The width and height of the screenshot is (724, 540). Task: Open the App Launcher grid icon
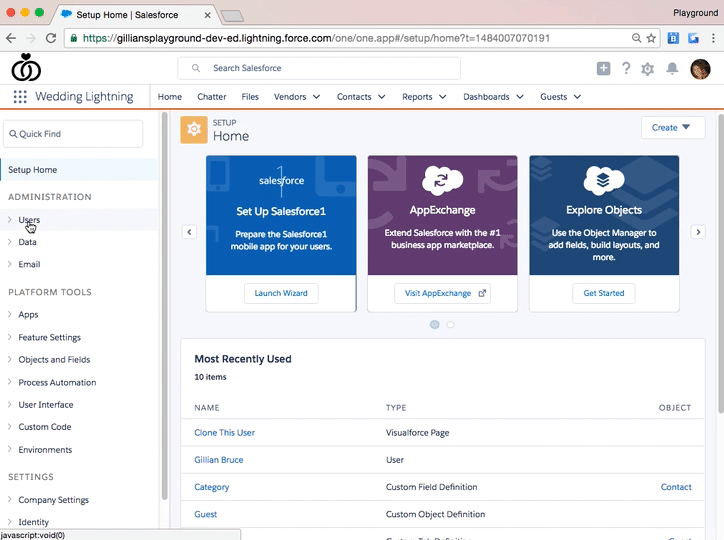click(x=20, y=96)
